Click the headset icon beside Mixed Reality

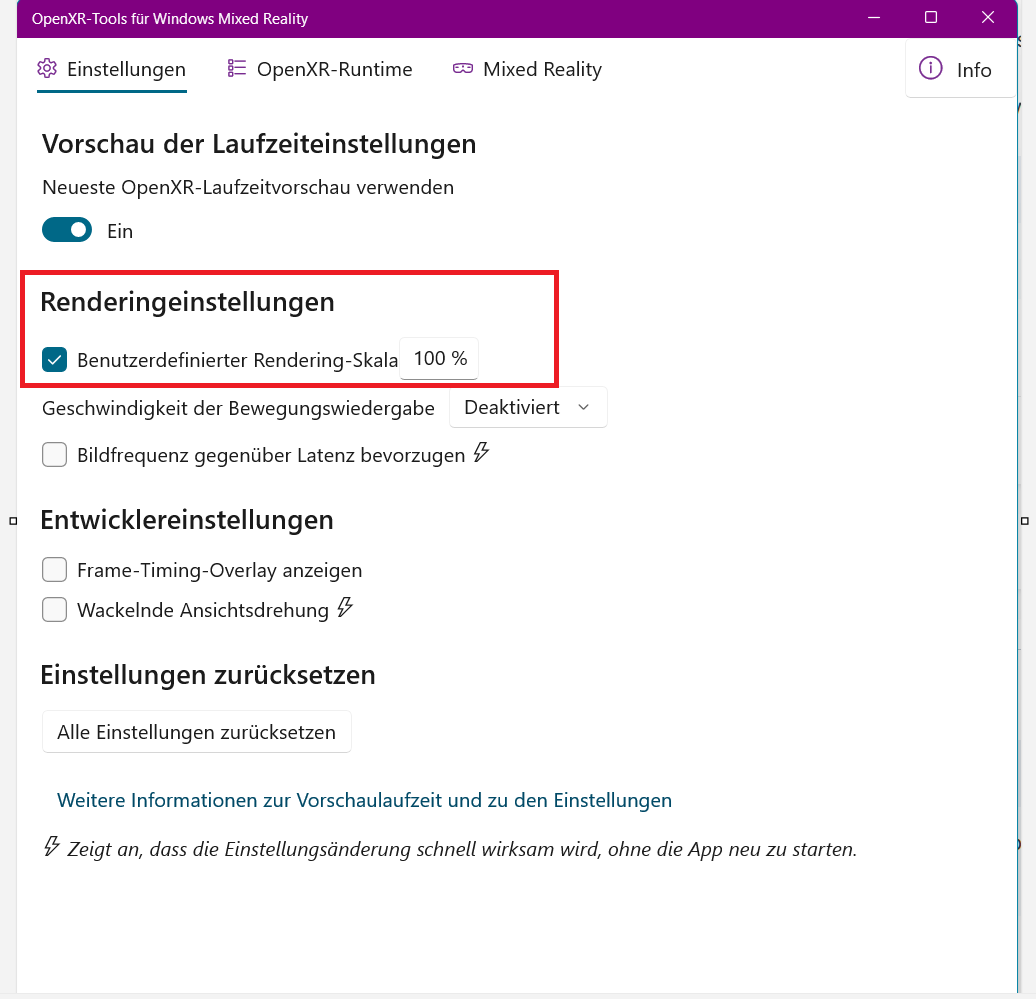462,68
